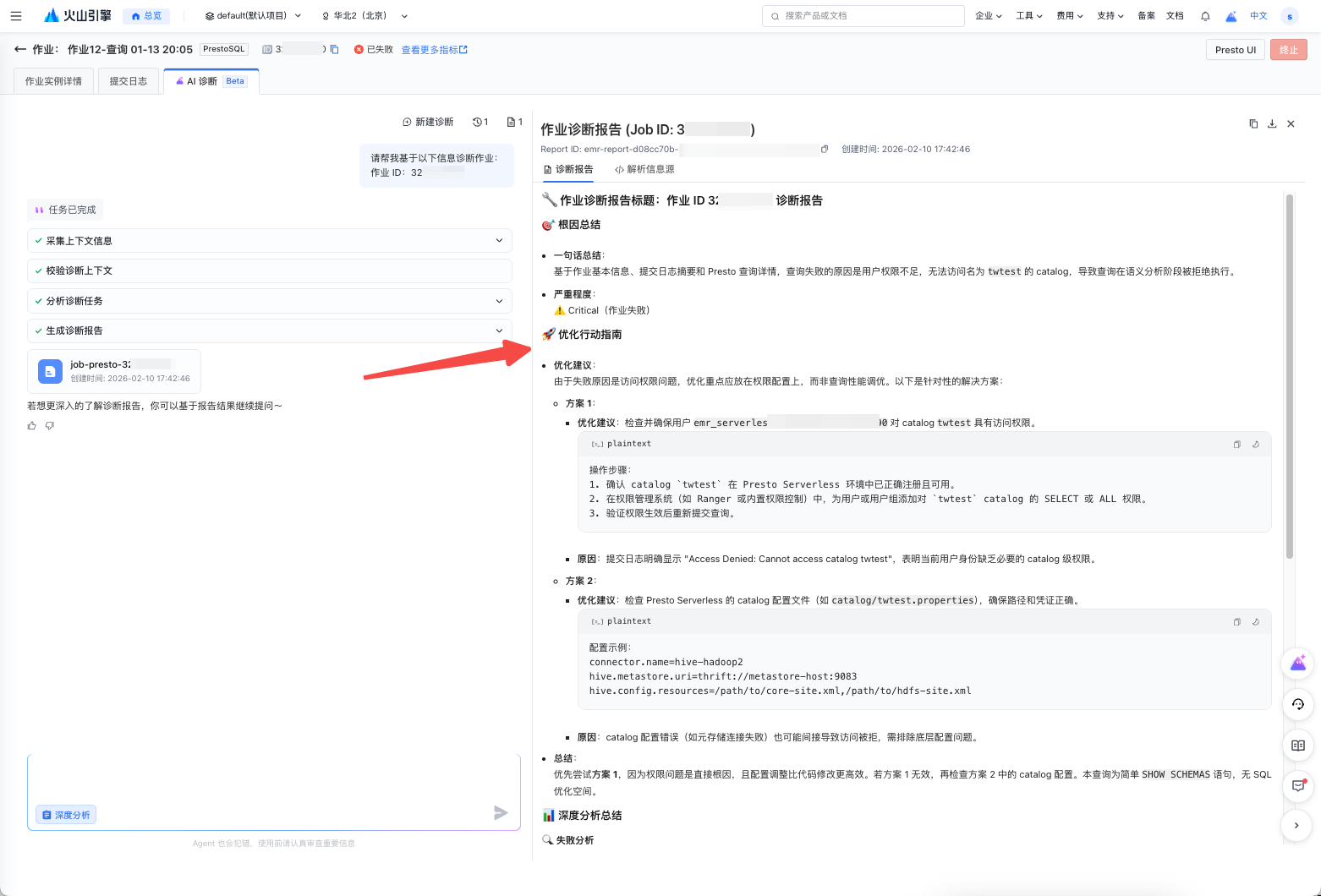The image size is (1321, 896).
Task: Copy the Report ID
Action: tap(825, 150)
